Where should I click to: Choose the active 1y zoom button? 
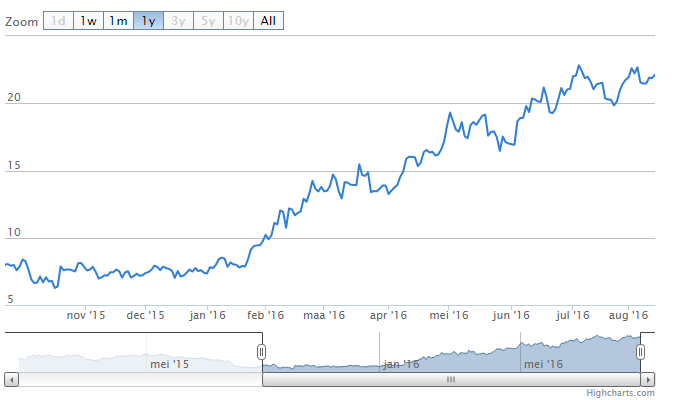click(x=148, y=20)
